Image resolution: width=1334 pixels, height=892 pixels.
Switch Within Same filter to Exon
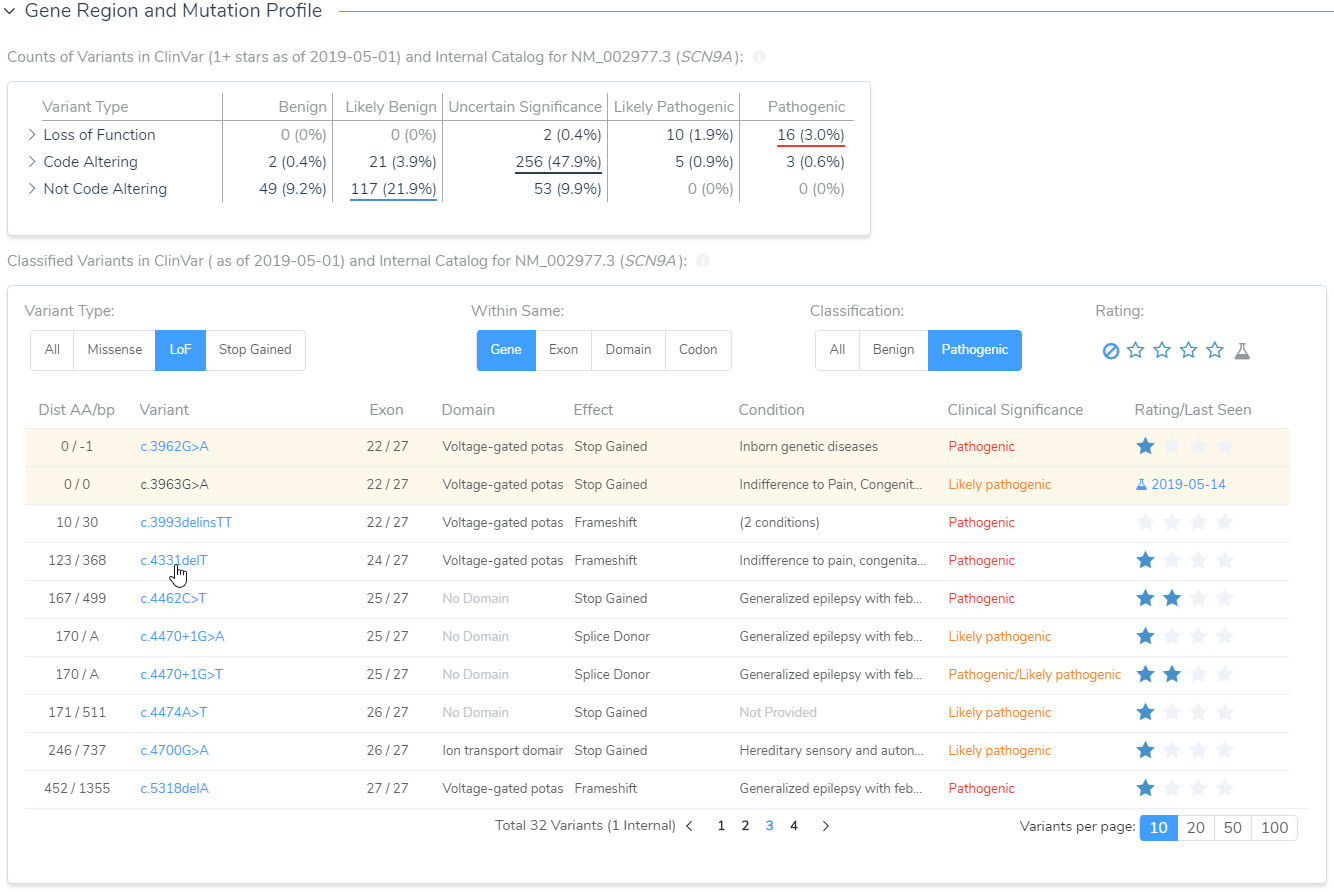(563, 350)
